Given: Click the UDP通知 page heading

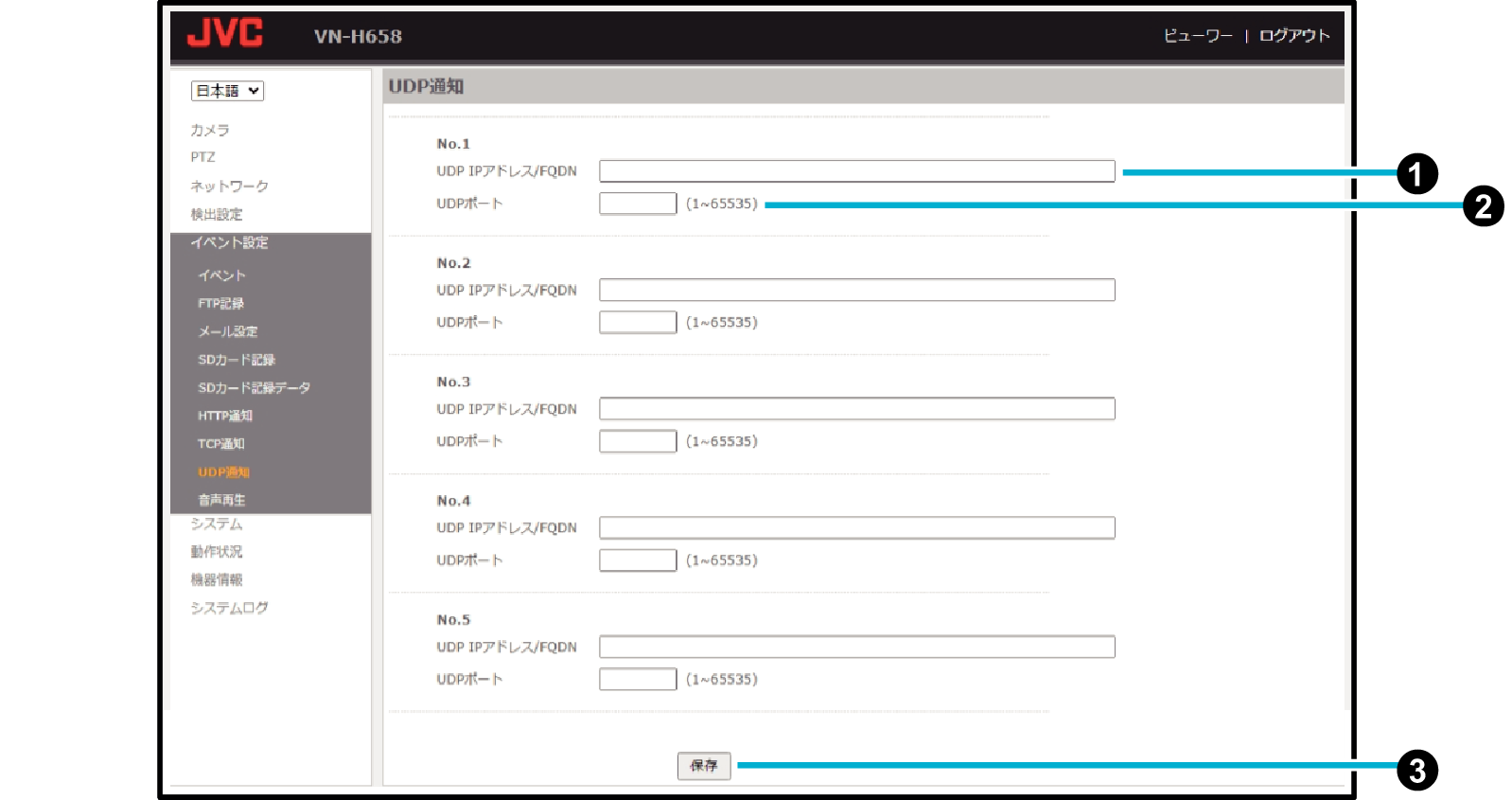Looking at the screenshot, I should [426, 86].
